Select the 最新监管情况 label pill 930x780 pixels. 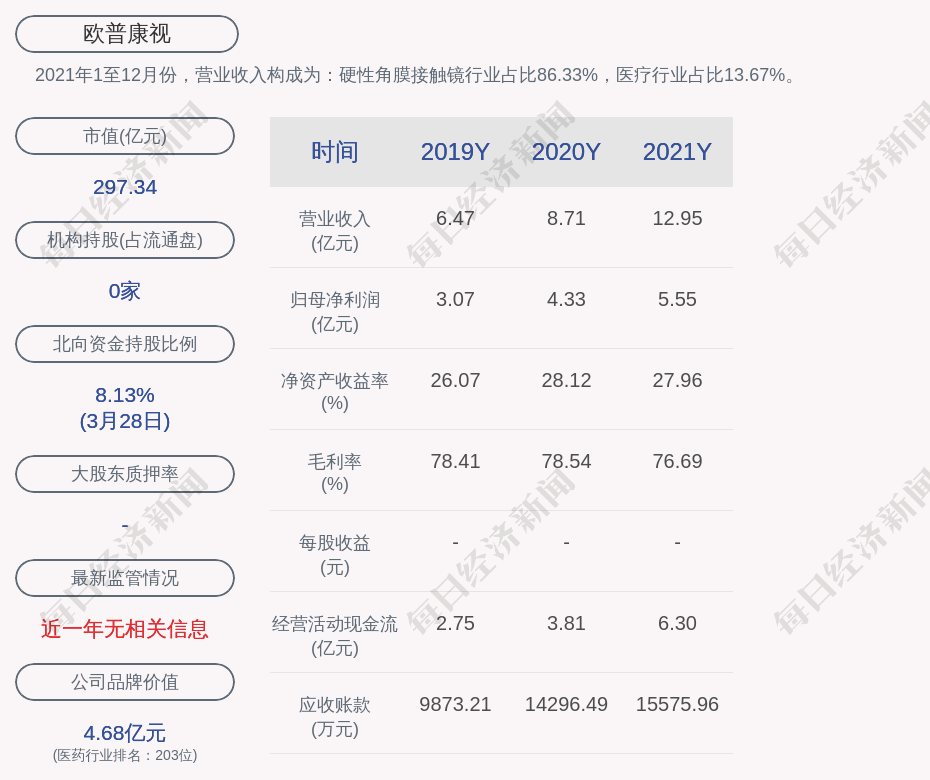coord(125,578)
